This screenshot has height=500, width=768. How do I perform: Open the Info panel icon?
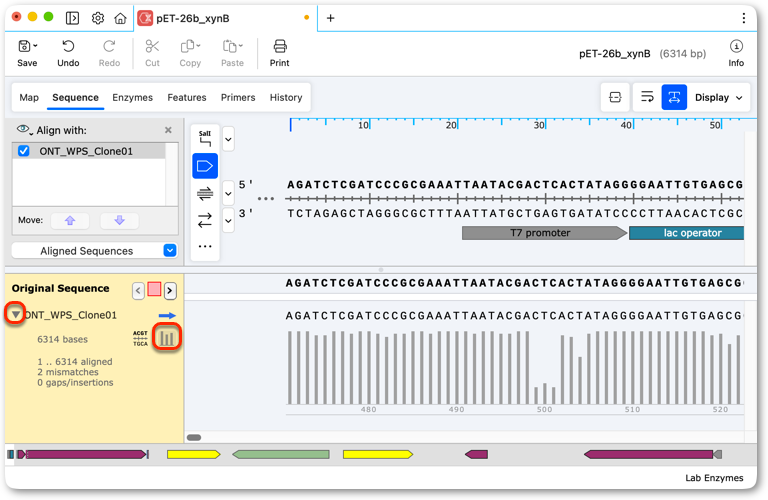[736, 46]
